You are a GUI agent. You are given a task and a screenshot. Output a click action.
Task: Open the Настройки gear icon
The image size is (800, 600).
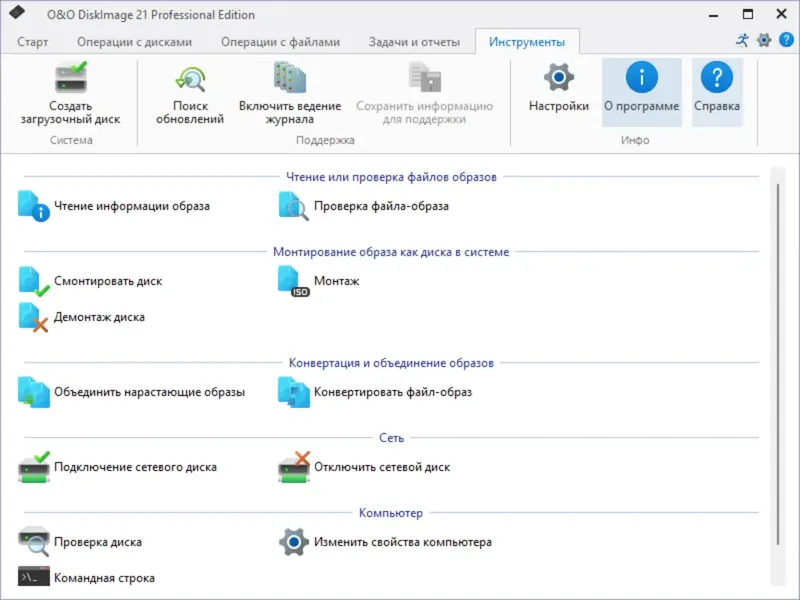(558, 77)
